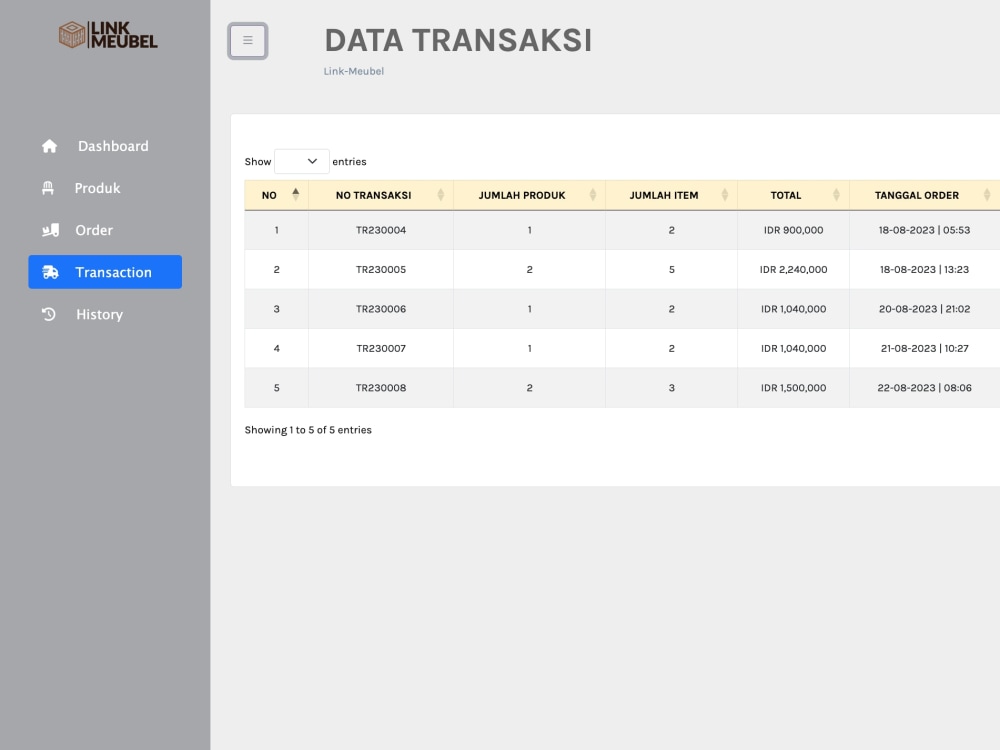Toggle the sidebar hamburger menu button
The height and width of the screenshot is (750, 1000).
tap(247, 41)
